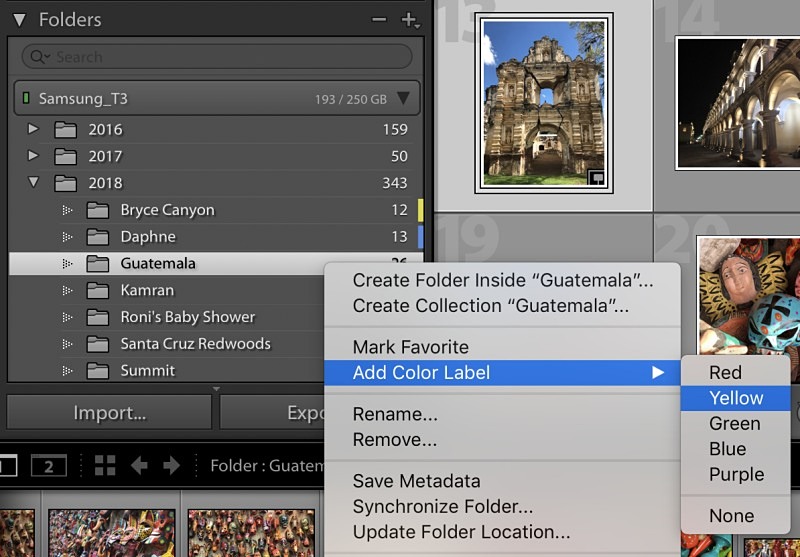Select the 2018 folder icon
This screenshot has width=800, height=557.
point(66,183)
